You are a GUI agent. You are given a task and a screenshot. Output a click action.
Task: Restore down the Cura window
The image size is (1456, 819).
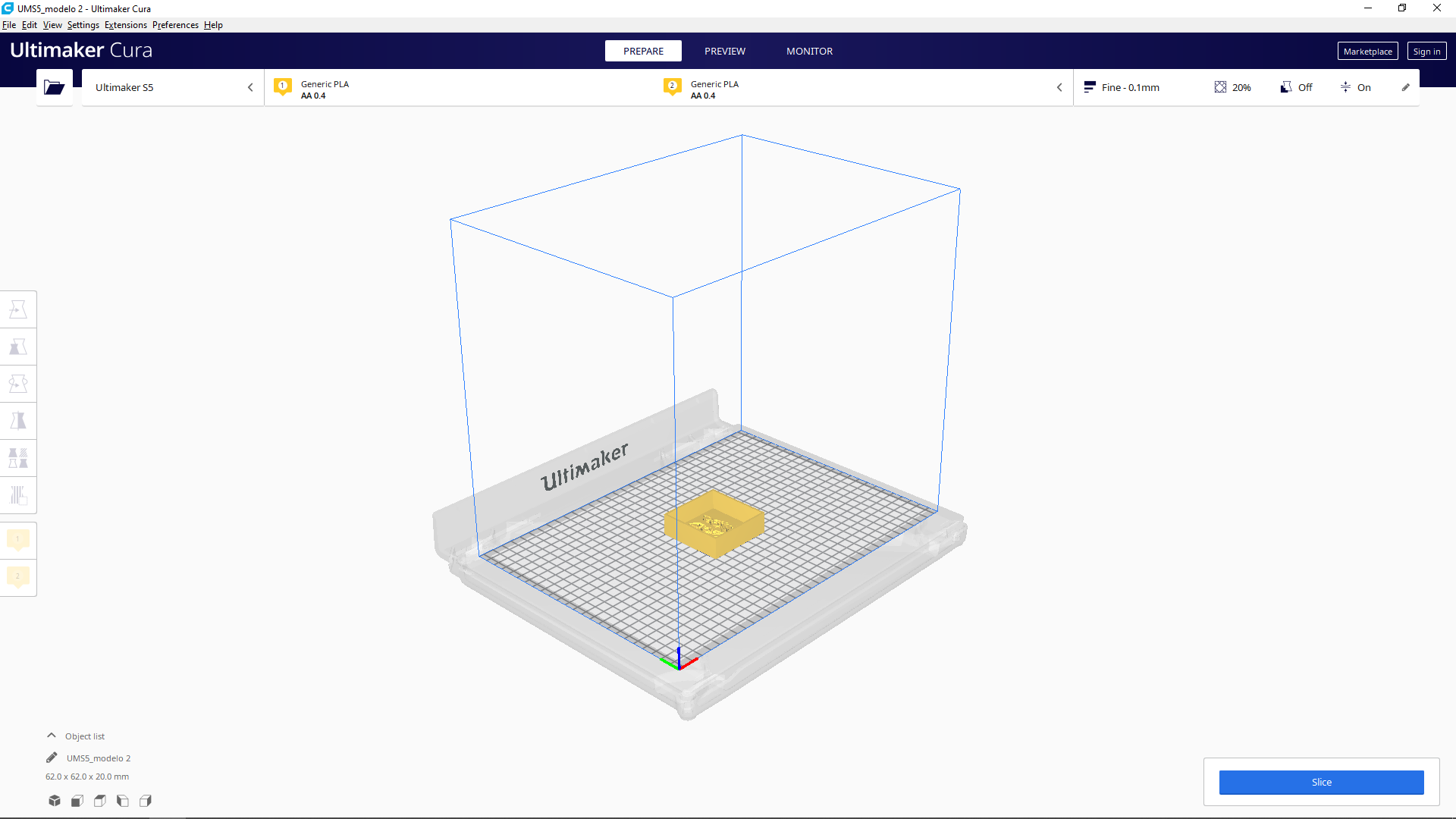[1402, 8]
